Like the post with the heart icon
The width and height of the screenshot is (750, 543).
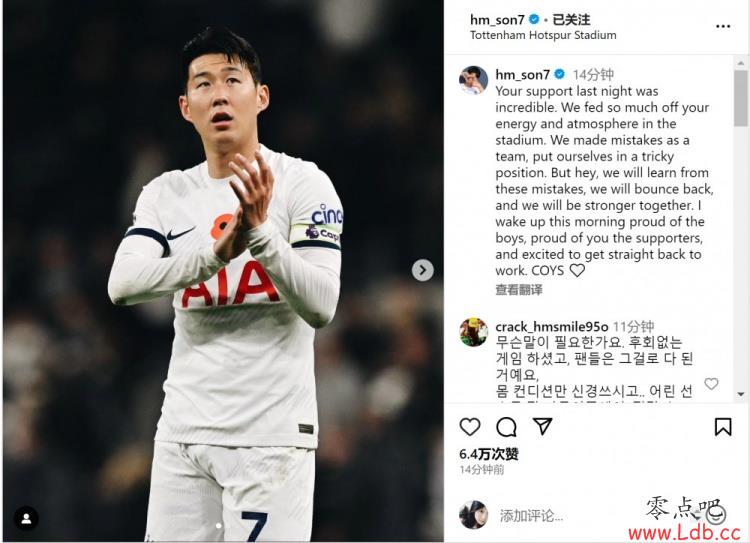470,427
